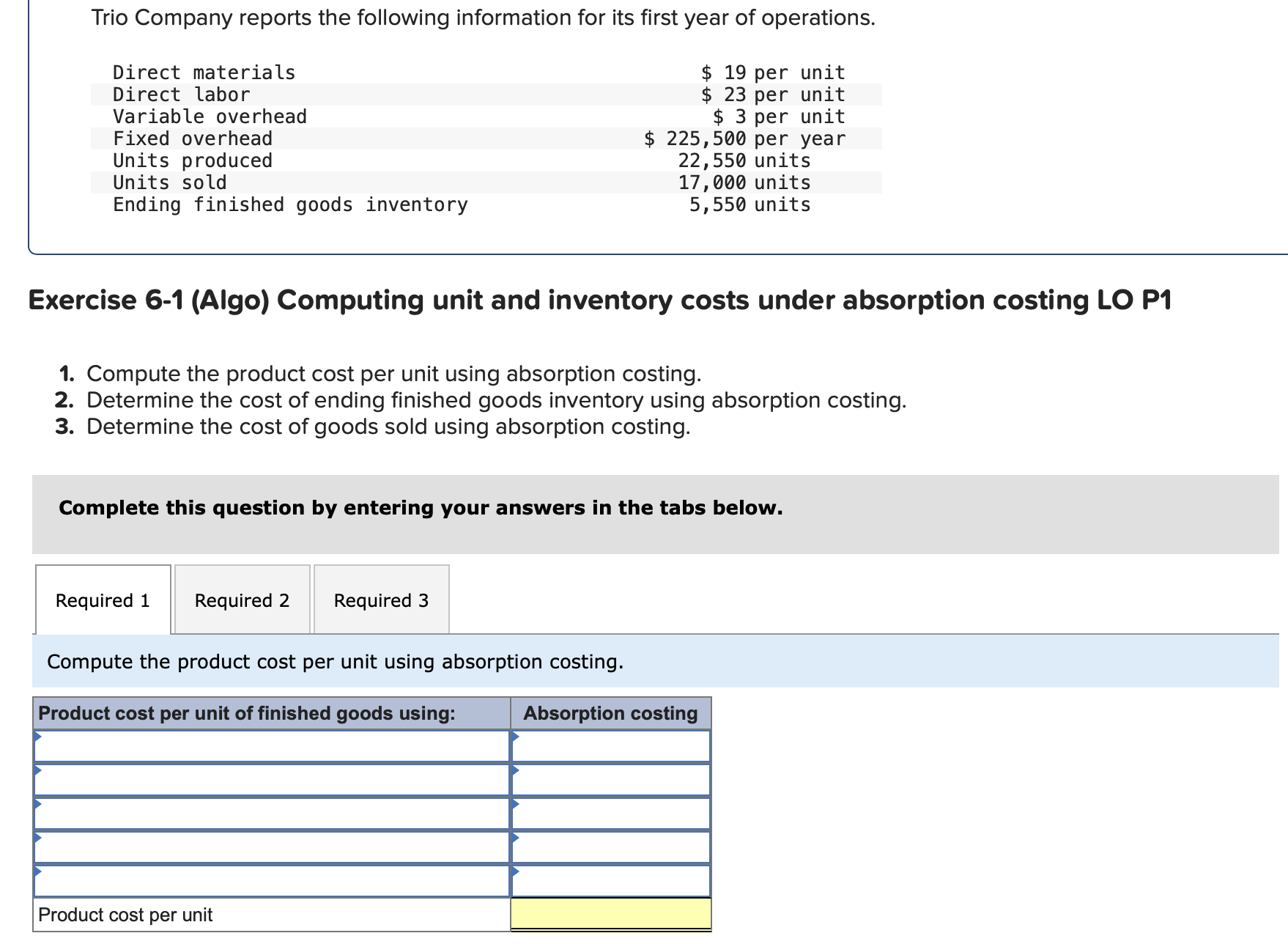Select the Absorption costing column header

click(610, 712)
